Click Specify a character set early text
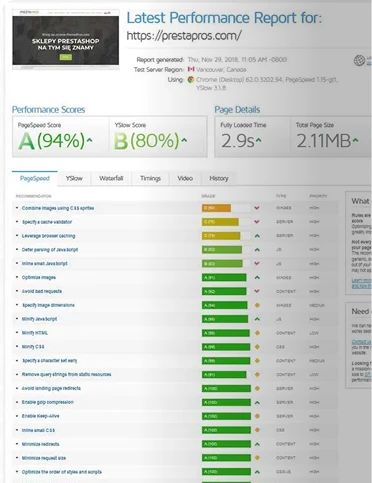 click(49, 361)
